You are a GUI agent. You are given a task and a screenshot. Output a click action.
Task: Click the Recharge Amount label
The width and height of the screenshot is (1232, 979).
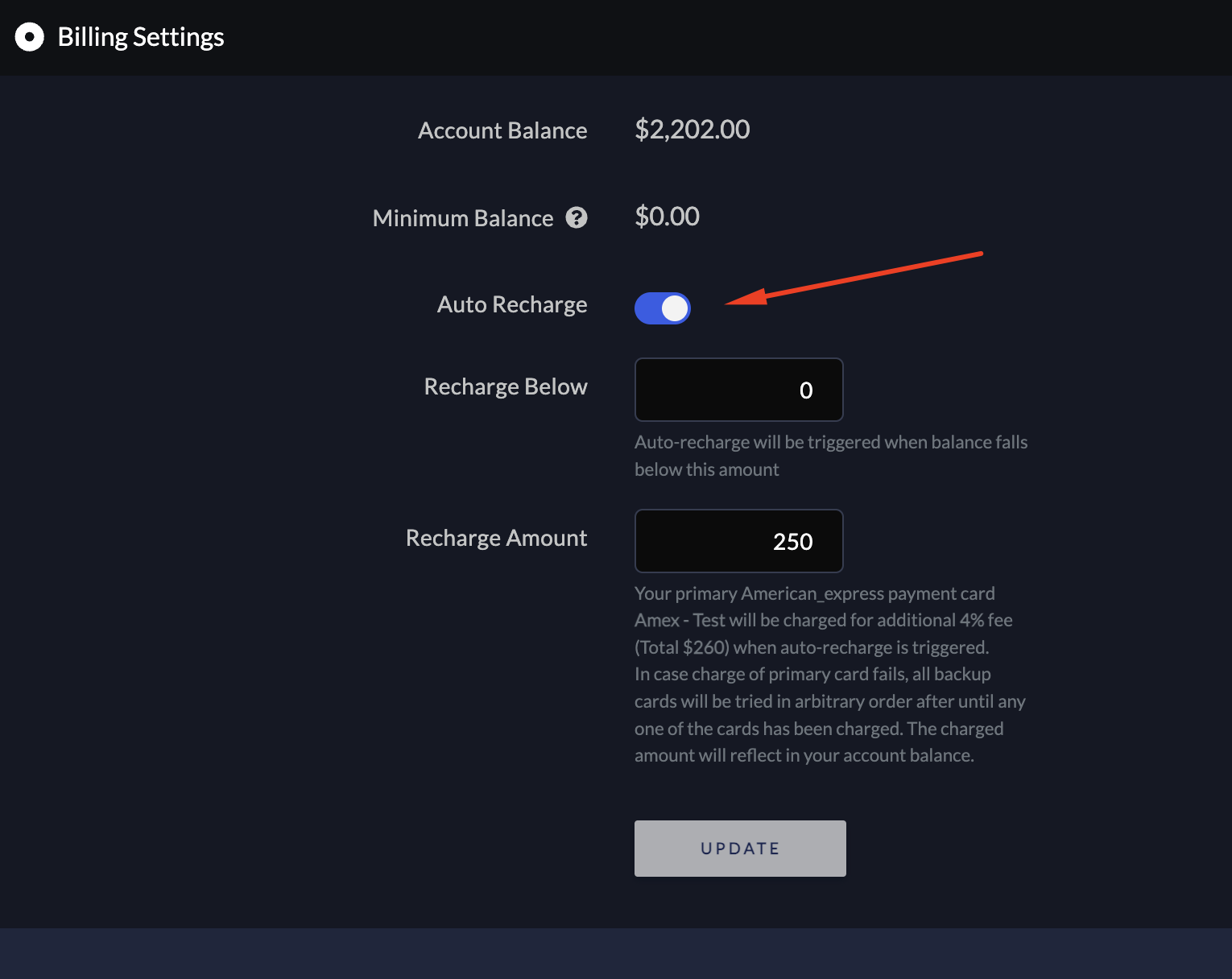click(497, 538)
